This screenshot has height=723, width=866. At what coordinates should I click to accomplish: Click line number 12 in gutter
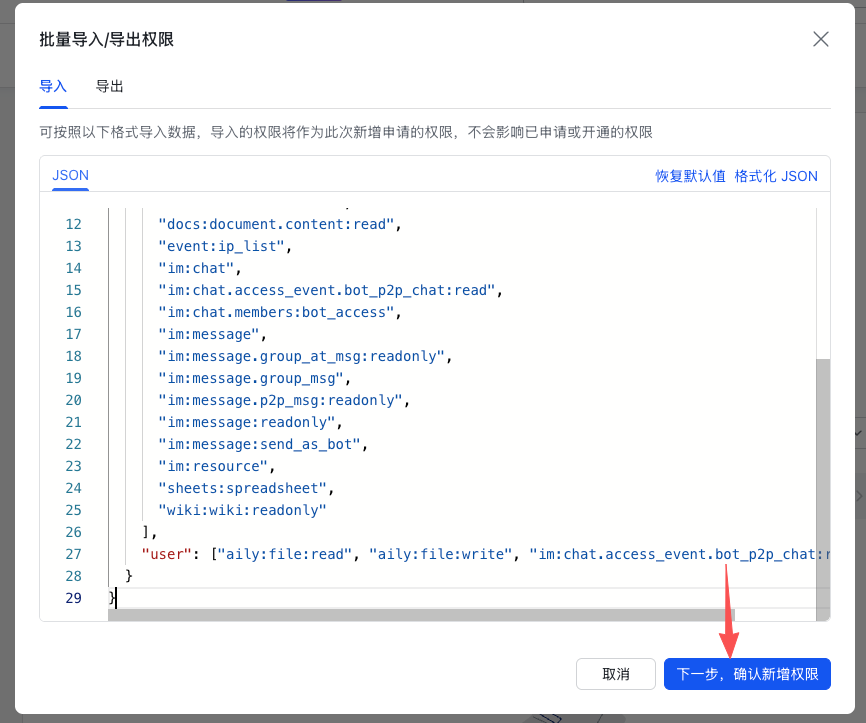pos(73,224)
